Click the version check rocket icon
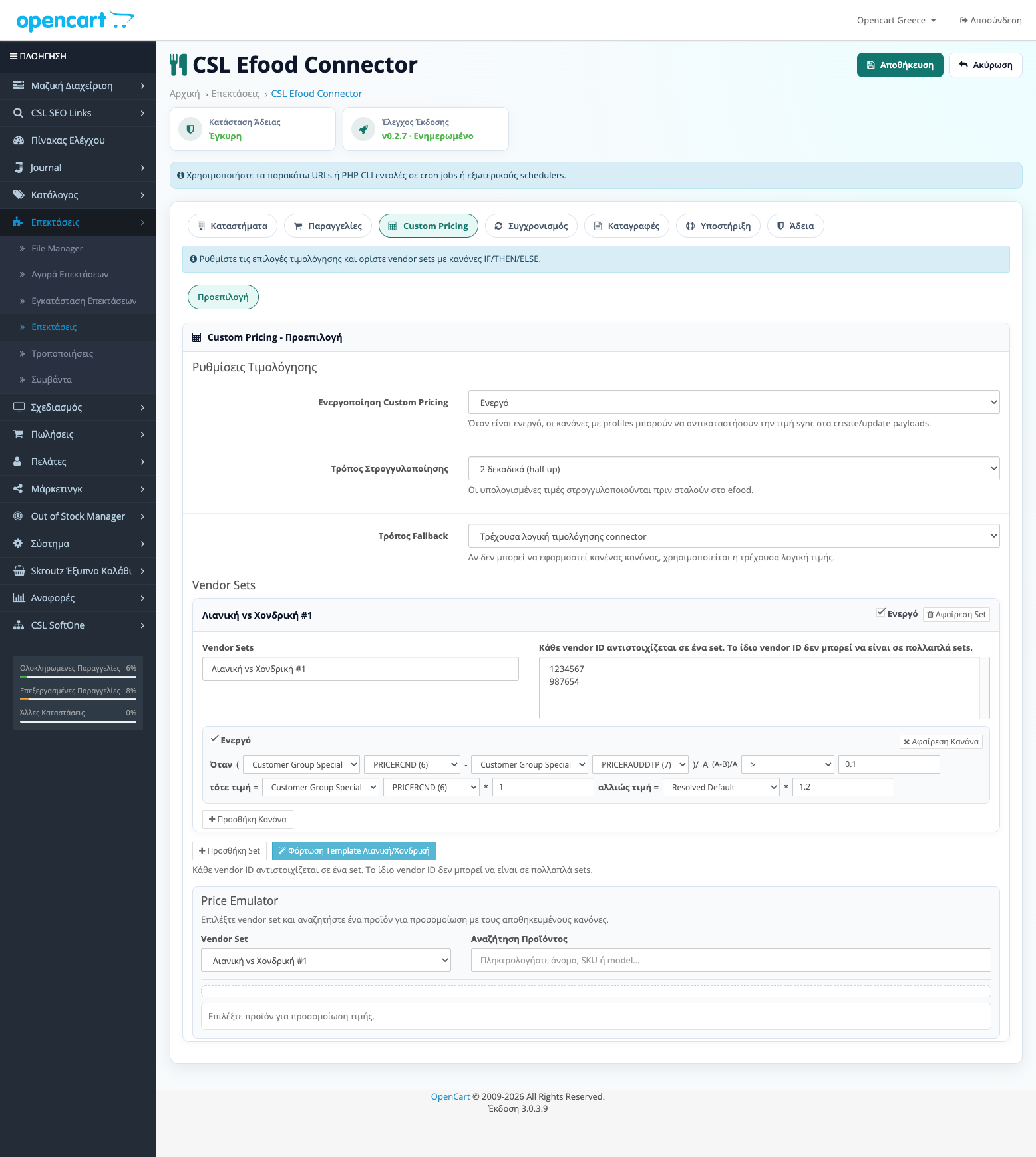 (363, 129)
